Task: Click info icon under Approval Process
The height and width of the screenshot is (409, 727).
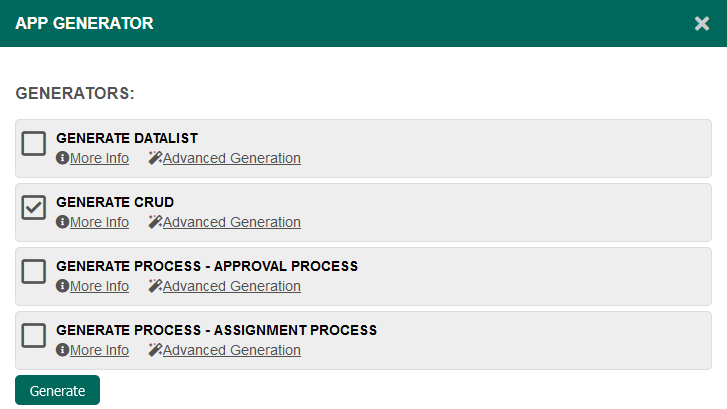Action: pos(62,286)
